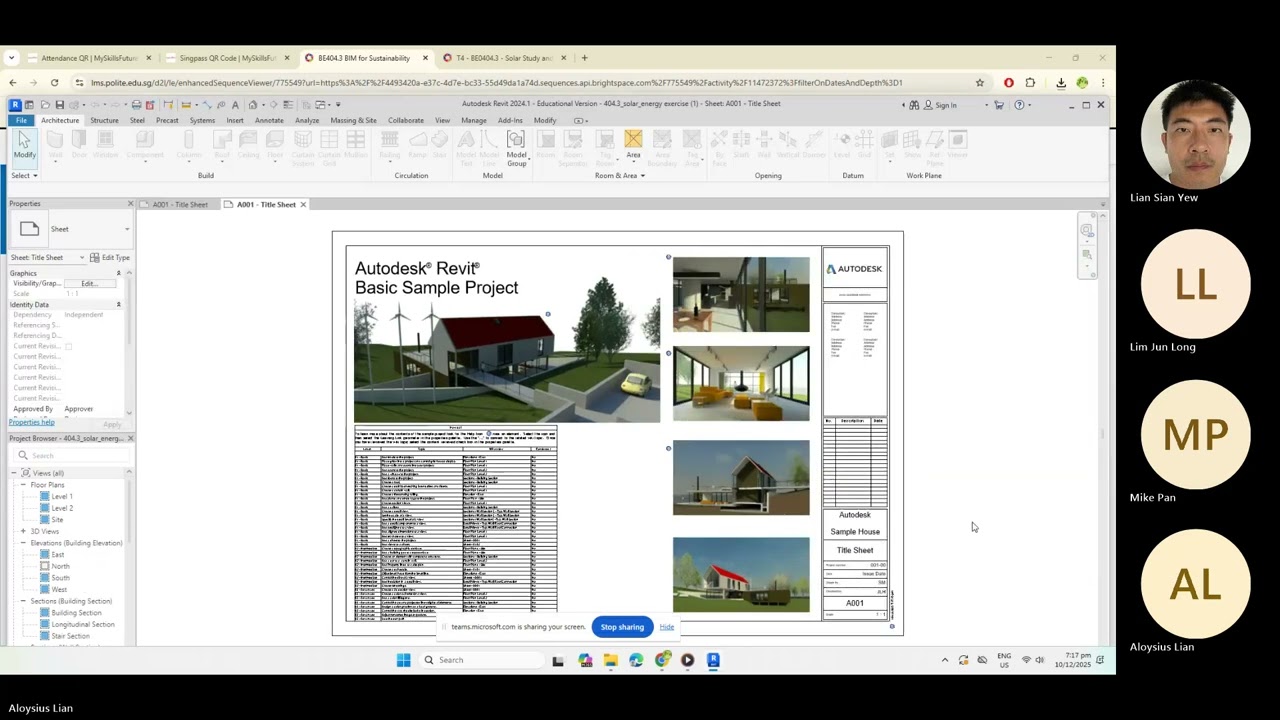Click the main house rendering on sheet

[x=507, y=360]
